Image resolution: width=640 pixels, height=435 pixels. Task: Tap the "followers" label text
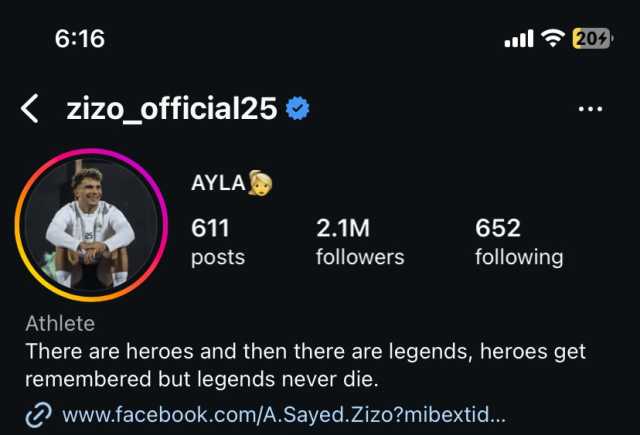pos(360,257)
